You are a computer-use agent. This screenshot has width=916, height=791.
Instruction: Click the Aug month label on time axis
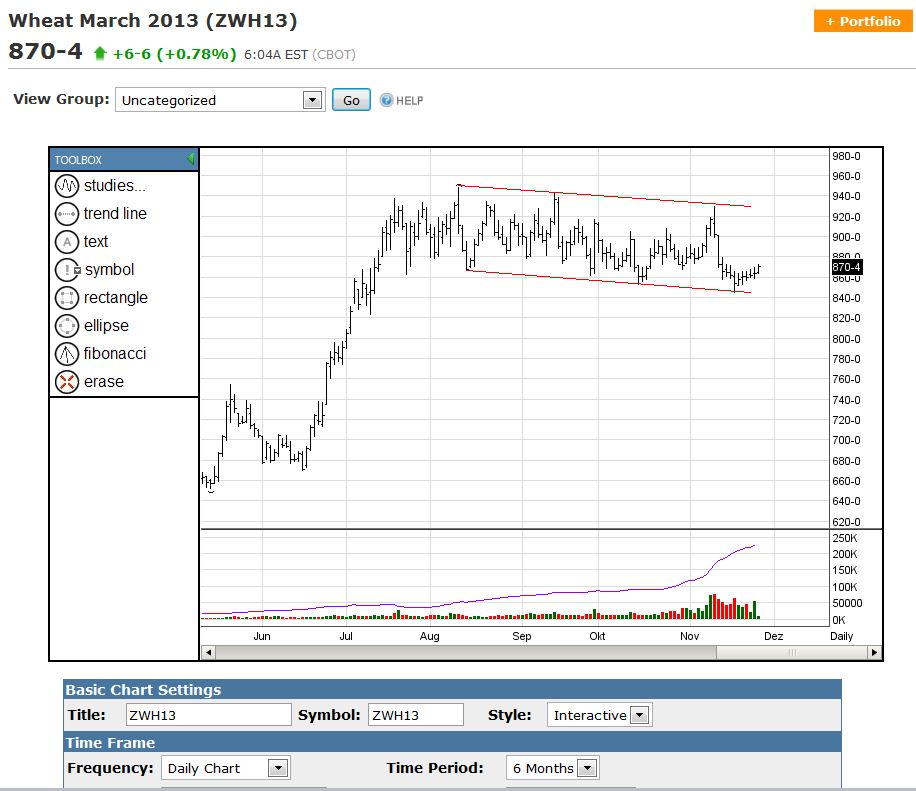pos(429,636)
